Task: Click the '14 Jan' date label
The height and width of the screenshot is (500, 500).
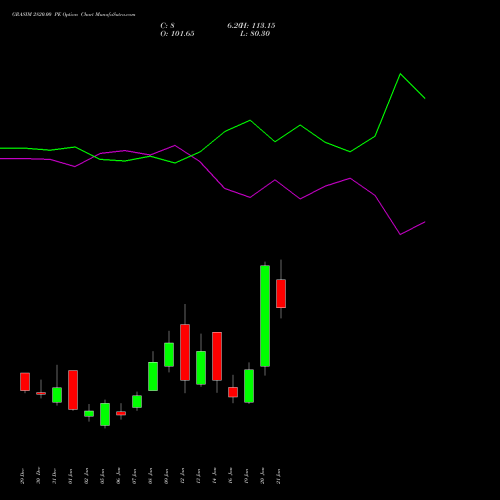Action: point(214,476)
